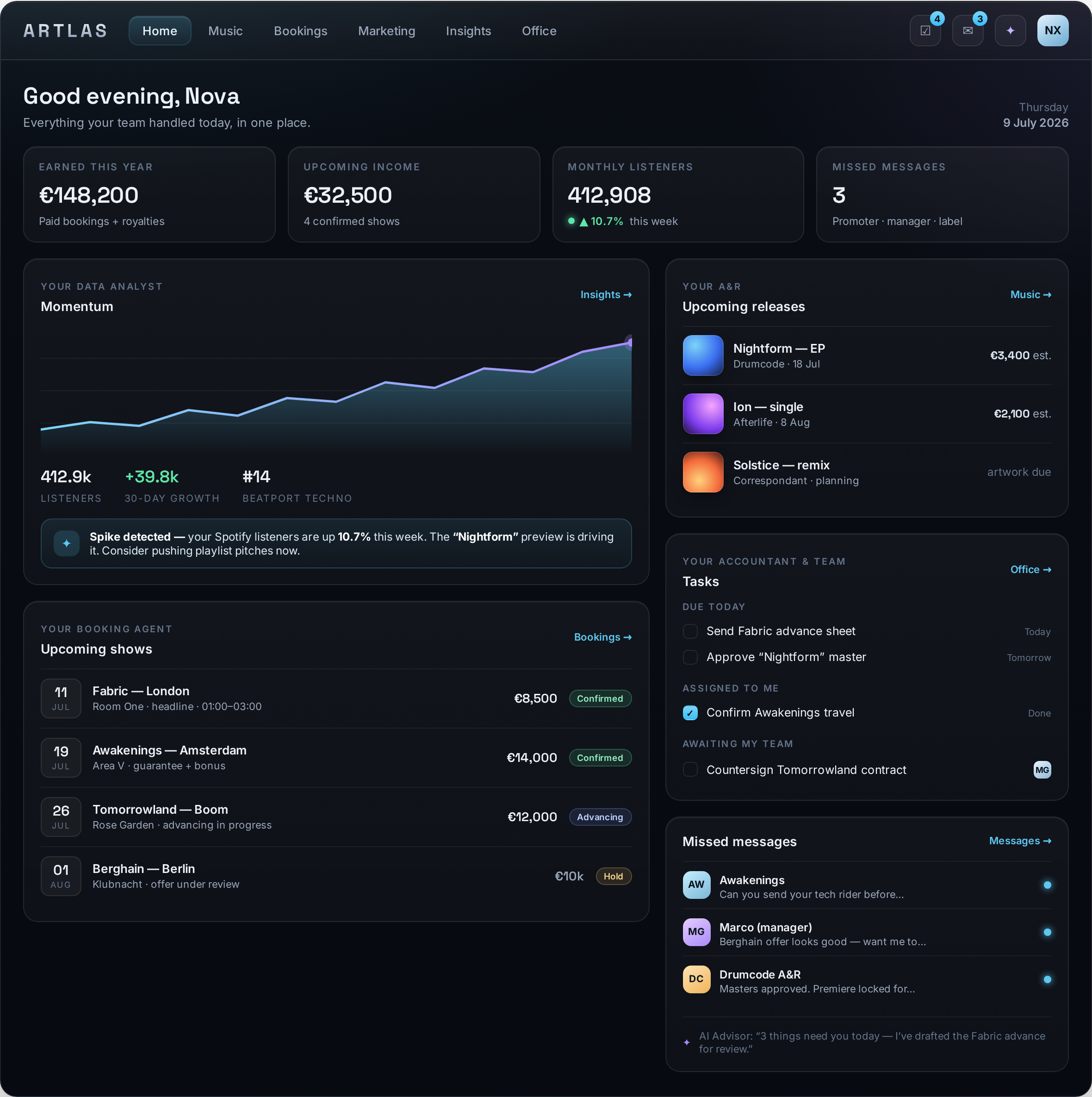Click the "+39.8k" 30-day growth value

[152, 476]
